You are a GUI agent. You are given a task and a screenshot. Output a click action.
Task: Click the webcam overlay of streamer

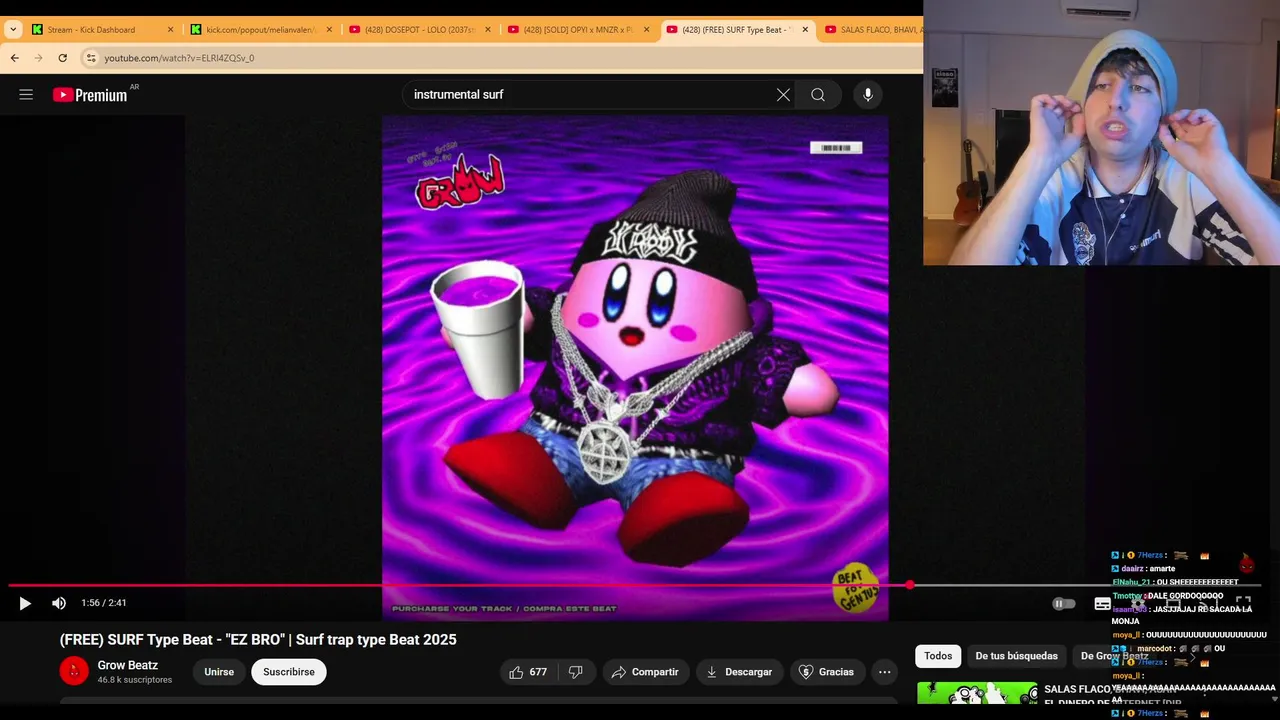[1101, 132]
